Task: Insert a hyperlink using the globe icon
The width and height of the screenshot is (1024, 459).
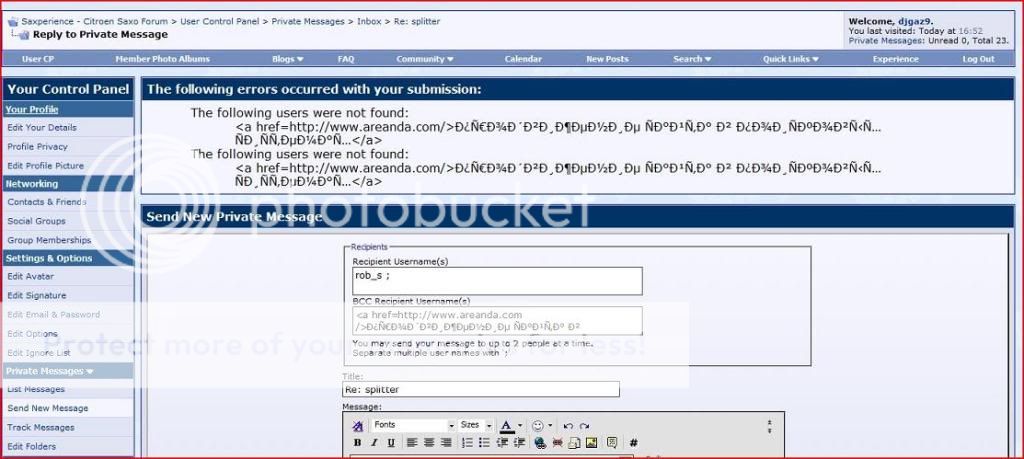Action: click(x=540, y=443)
